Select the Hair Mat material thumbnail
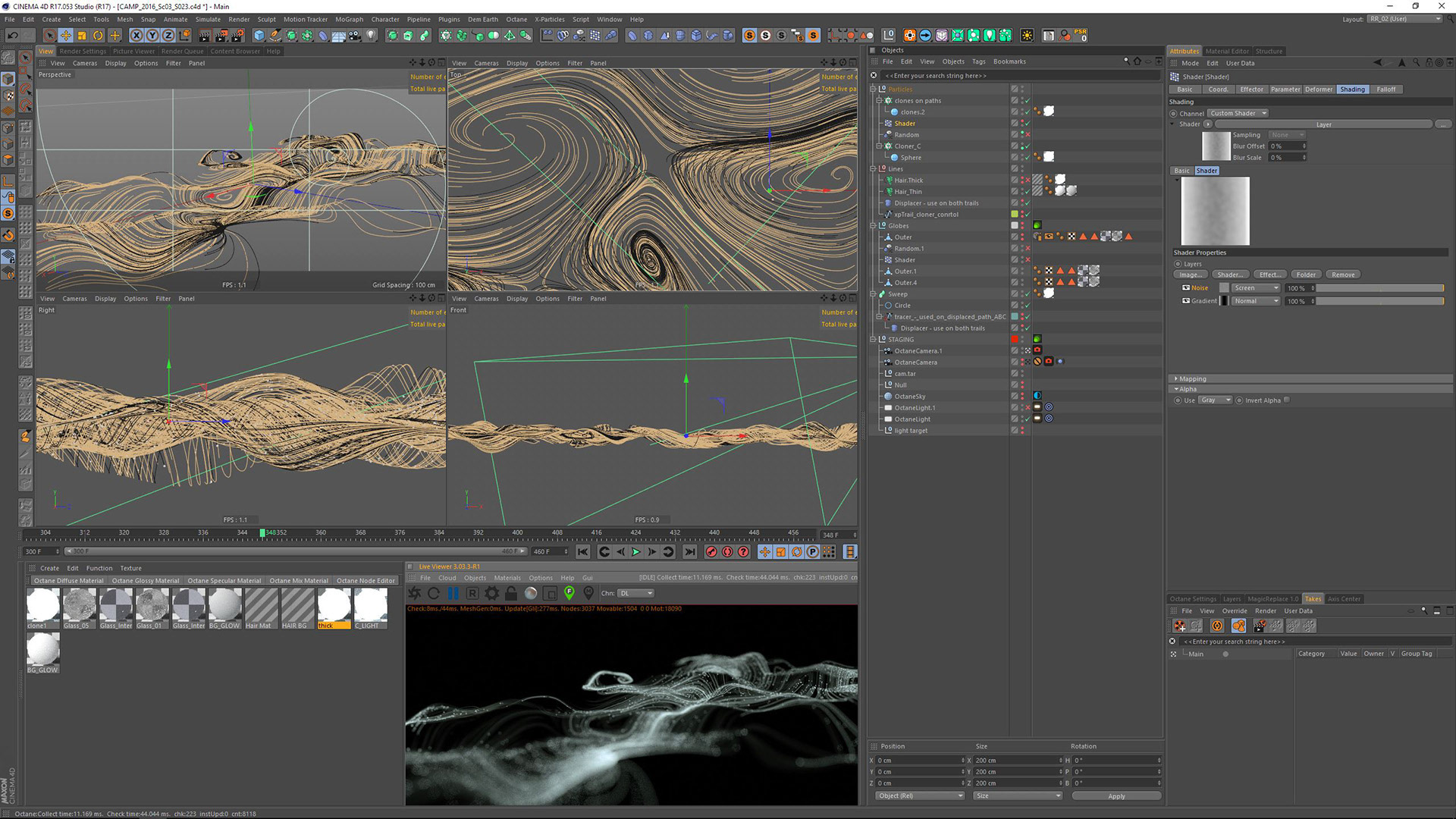1456x819 pixels. click(260, 609)
